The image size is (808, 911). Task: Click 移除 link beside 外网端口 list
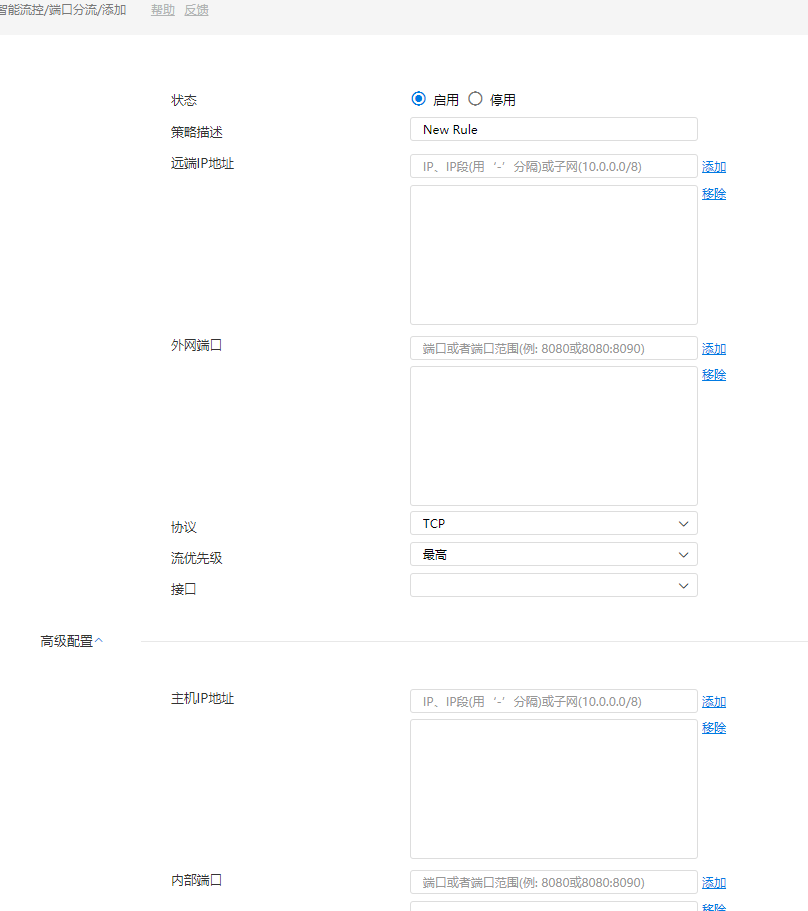point(713,375)
